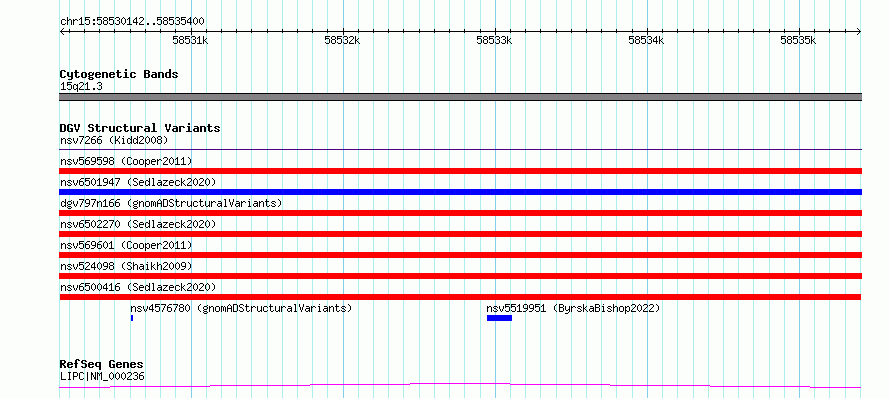Click the blue bar under nsv6501947
Image resolution: width=890 pixels, height=398 pixels.
pos(460,192)
